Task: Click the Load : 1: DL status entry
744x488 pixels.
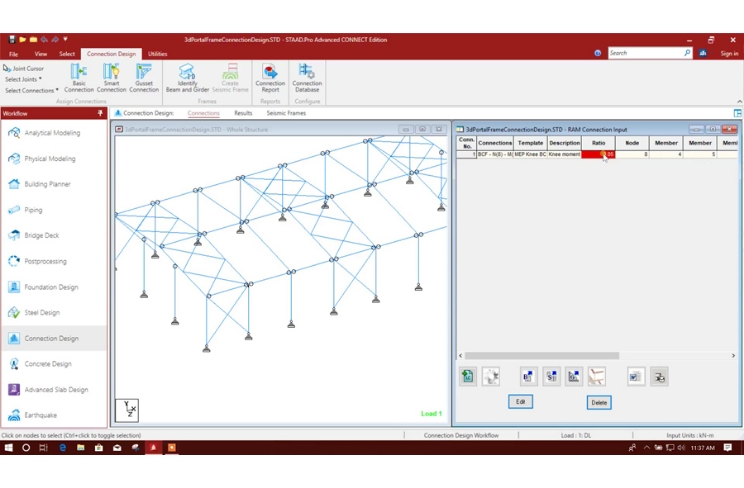Action: pyautogui.click(x=576, y=435)
